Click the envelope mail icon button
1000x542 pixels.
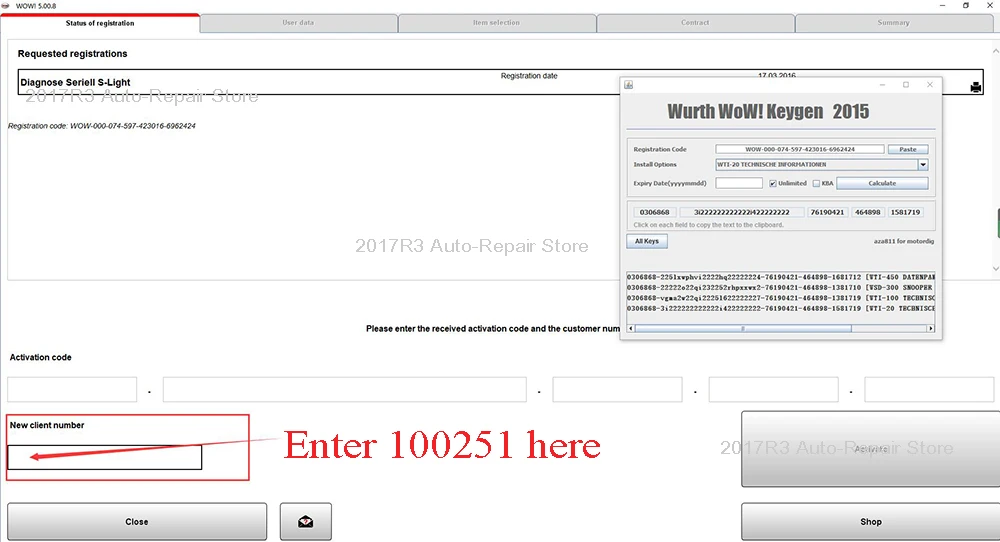click(x=305, y=522)
